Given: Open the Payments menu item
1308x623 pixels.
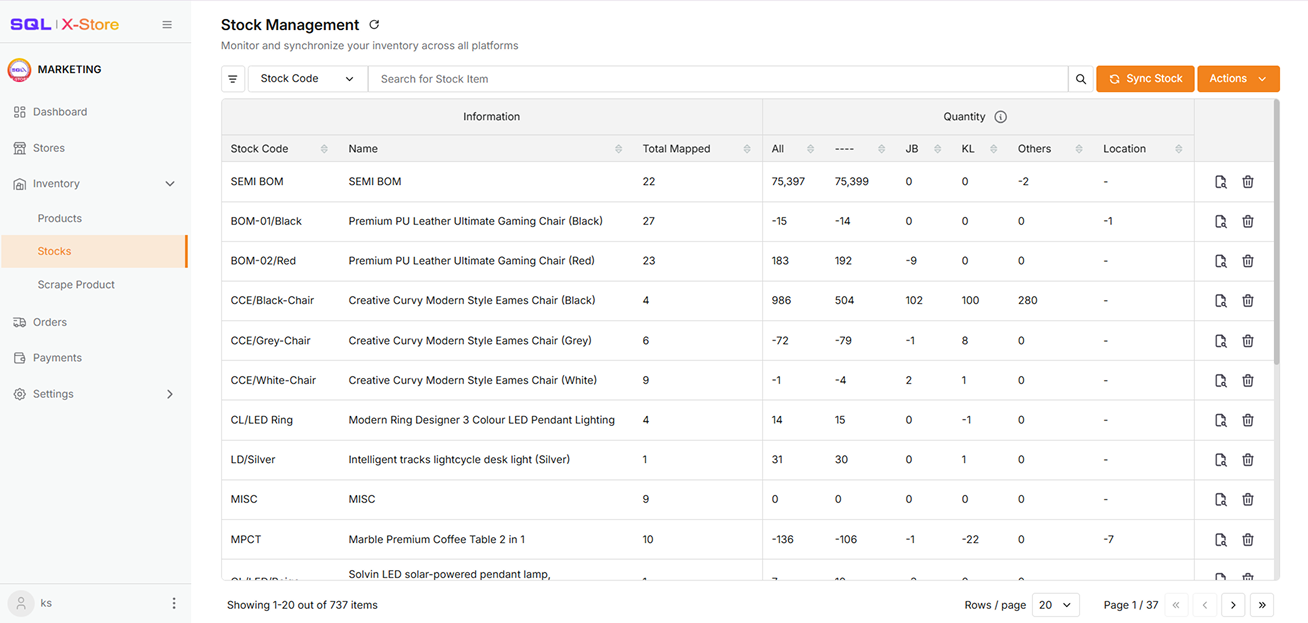Looking at the screenshot, I should (57, 358).
